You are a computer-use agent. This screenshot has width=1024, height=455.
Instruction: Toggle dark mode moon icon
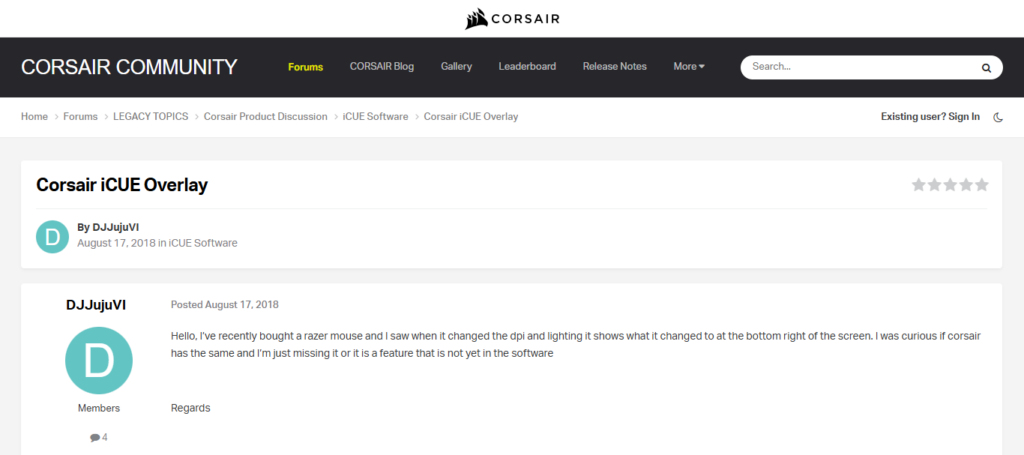coord(998,117)
